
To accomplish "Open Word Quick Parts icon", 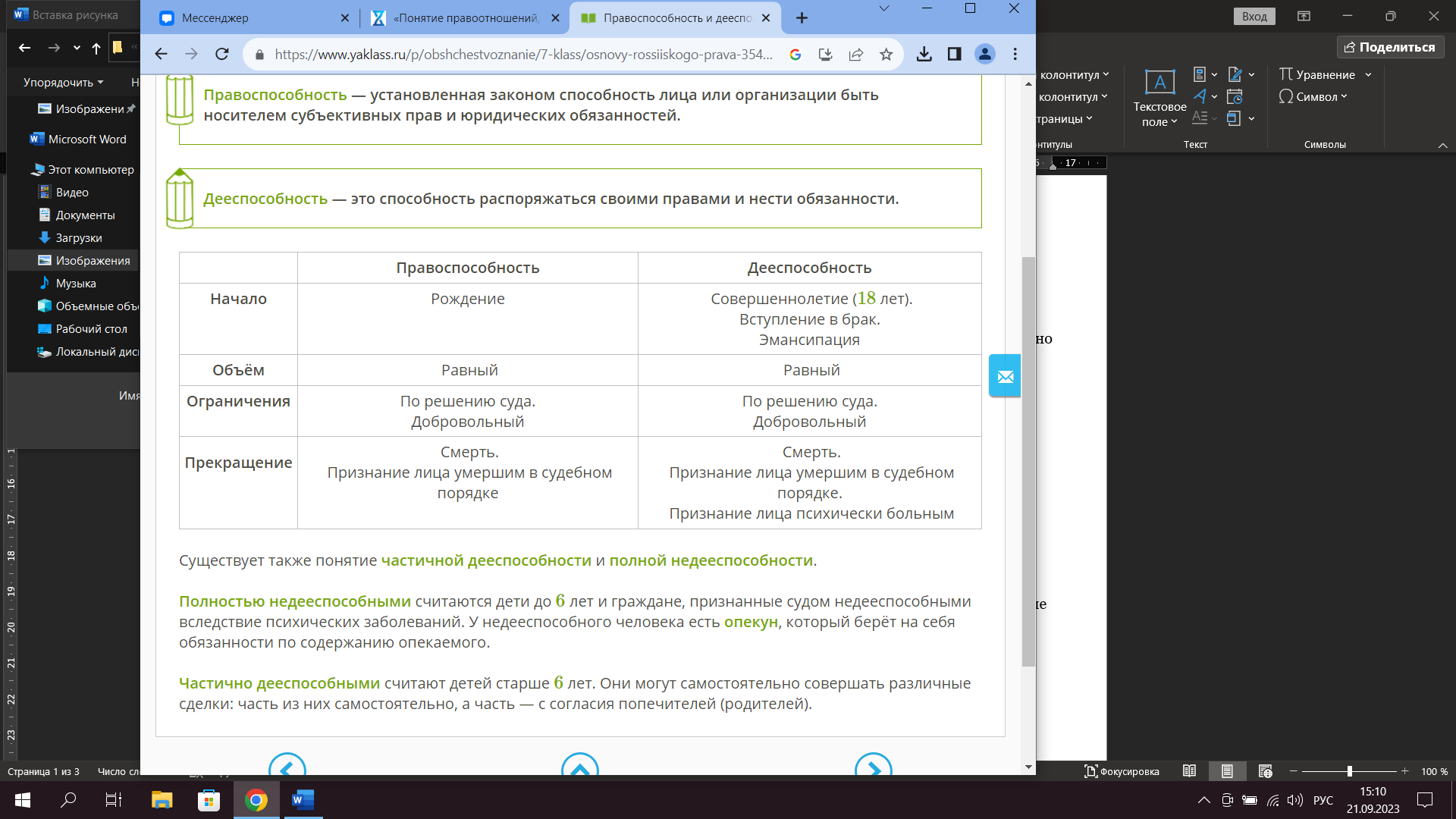I will click(1204, 74).
